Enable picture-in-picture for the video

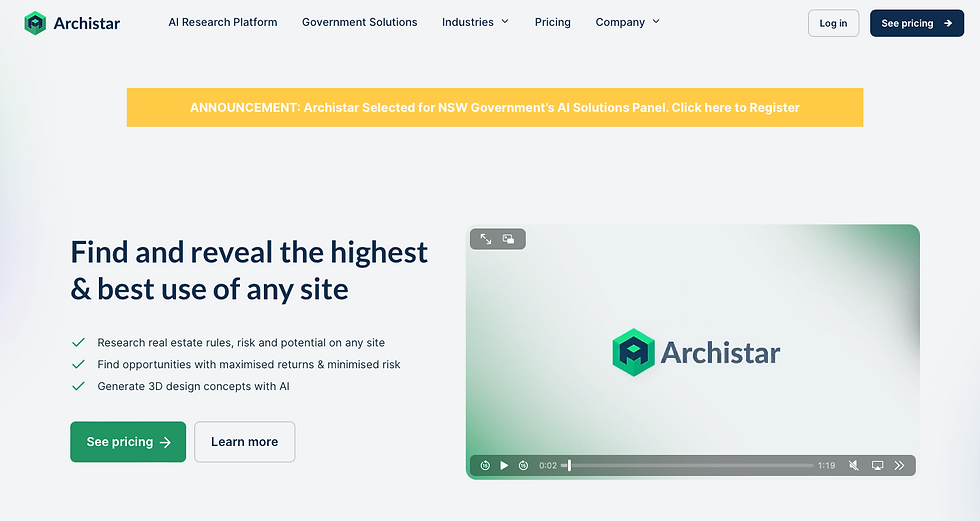[508, 239]
